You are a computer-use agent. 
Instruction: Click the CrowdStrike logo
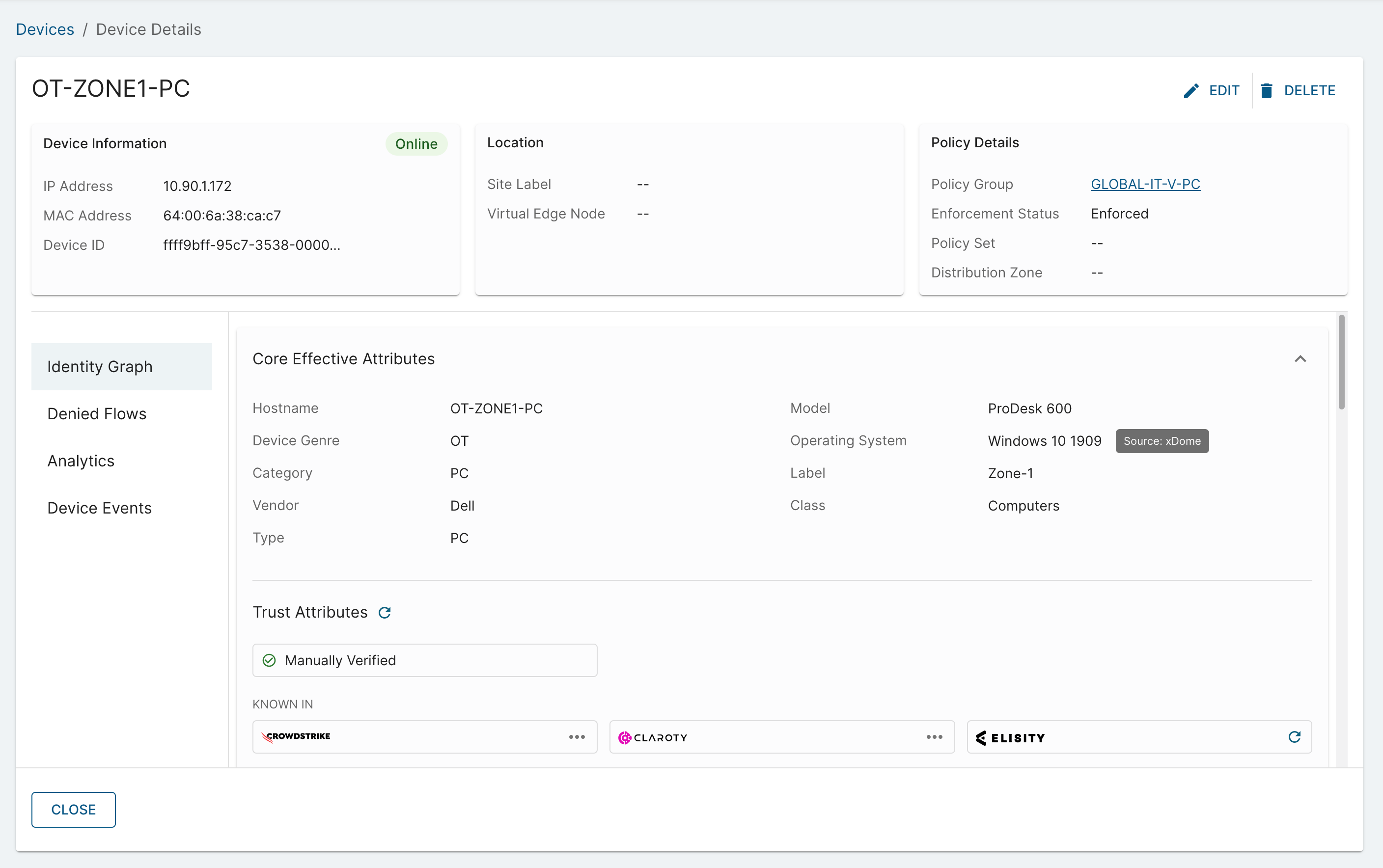(x=296, y=736)
